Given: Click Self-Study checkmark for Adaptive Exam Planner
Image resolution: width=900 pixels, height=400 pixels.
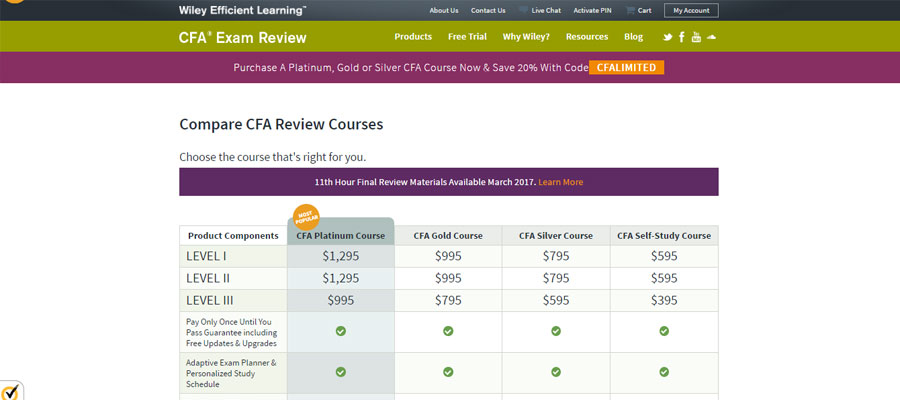Looking at the screenshot, I should (x=664, y=372).
